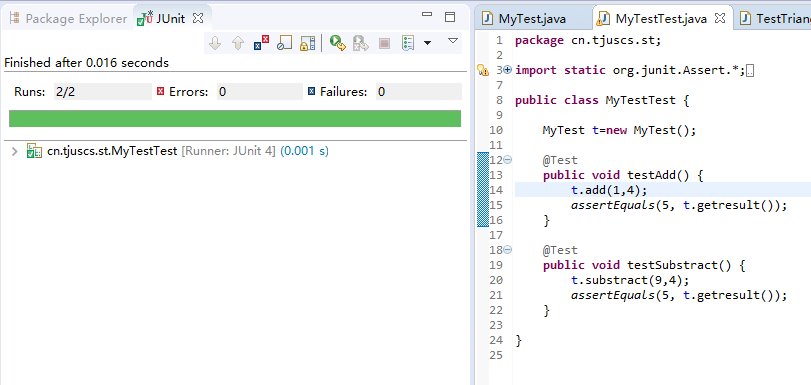Click the package cn.tjuscs.st declaration
Image resolution: width=811 pixels, height=385 pixels.
coord(588,41)
